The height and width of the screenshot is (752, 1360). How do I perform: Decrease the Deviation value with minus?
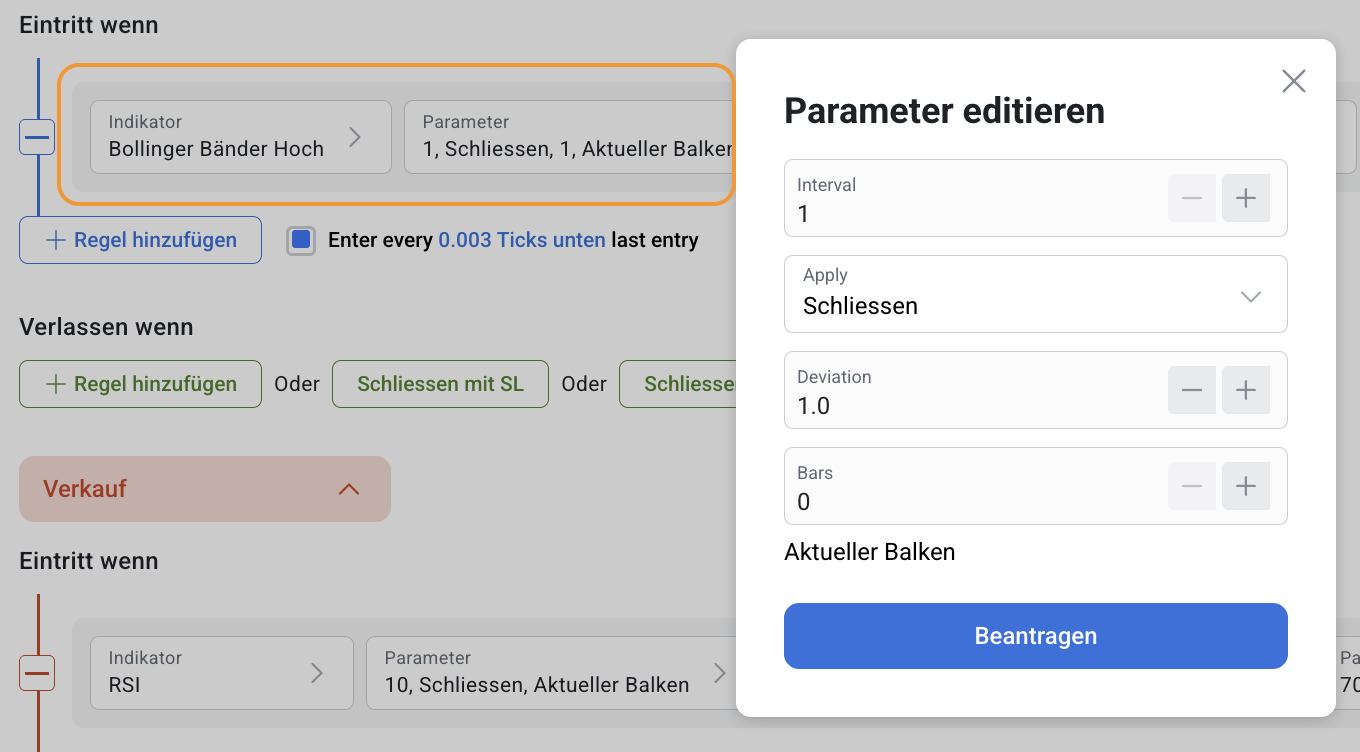pyautogui.click(x=1192, y=390)
